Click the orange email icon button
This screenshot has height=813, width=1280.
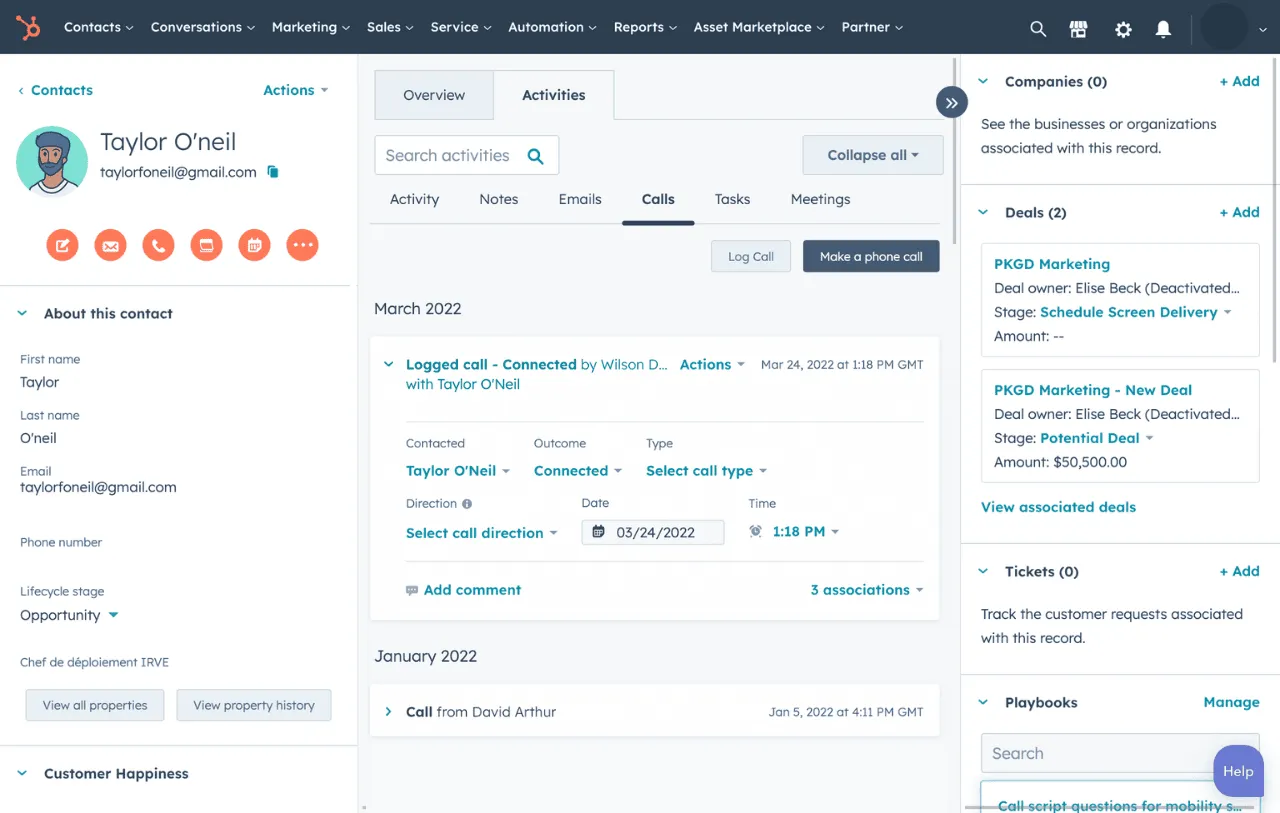pyautogui.click(x=110, y=245)
